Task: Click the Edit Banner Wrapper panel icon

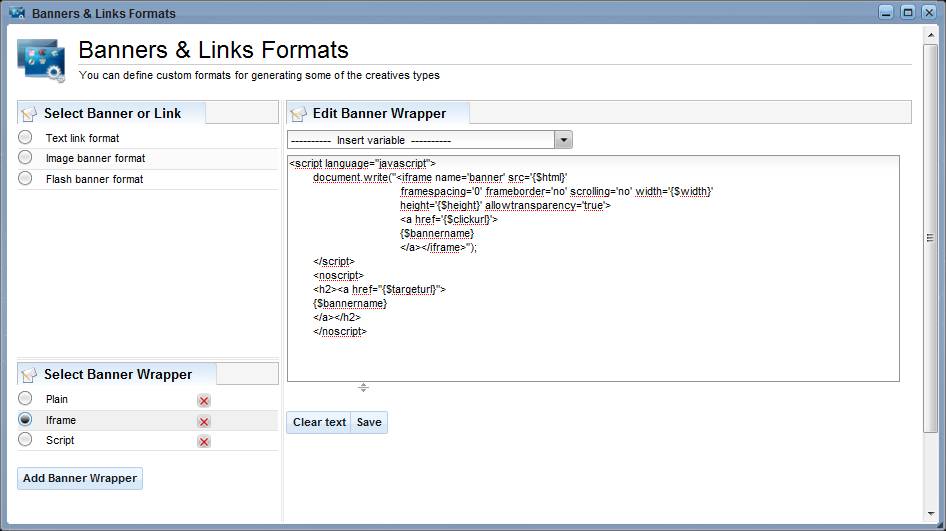Action: pyautogui.click(x=298, y=113)
